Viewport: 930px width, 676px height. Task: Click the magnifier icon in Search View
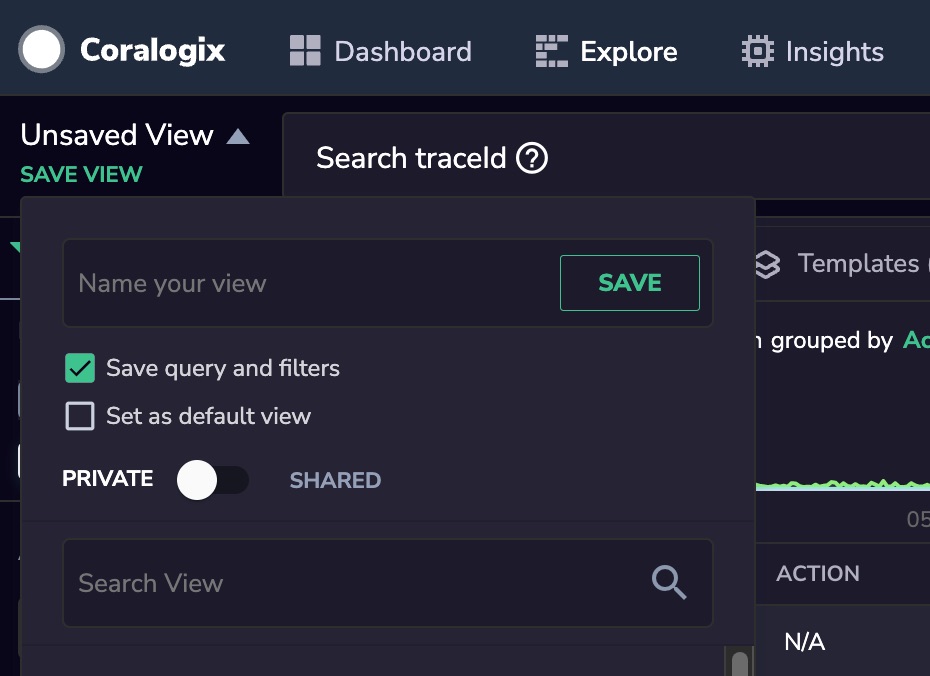click(669, 582)
